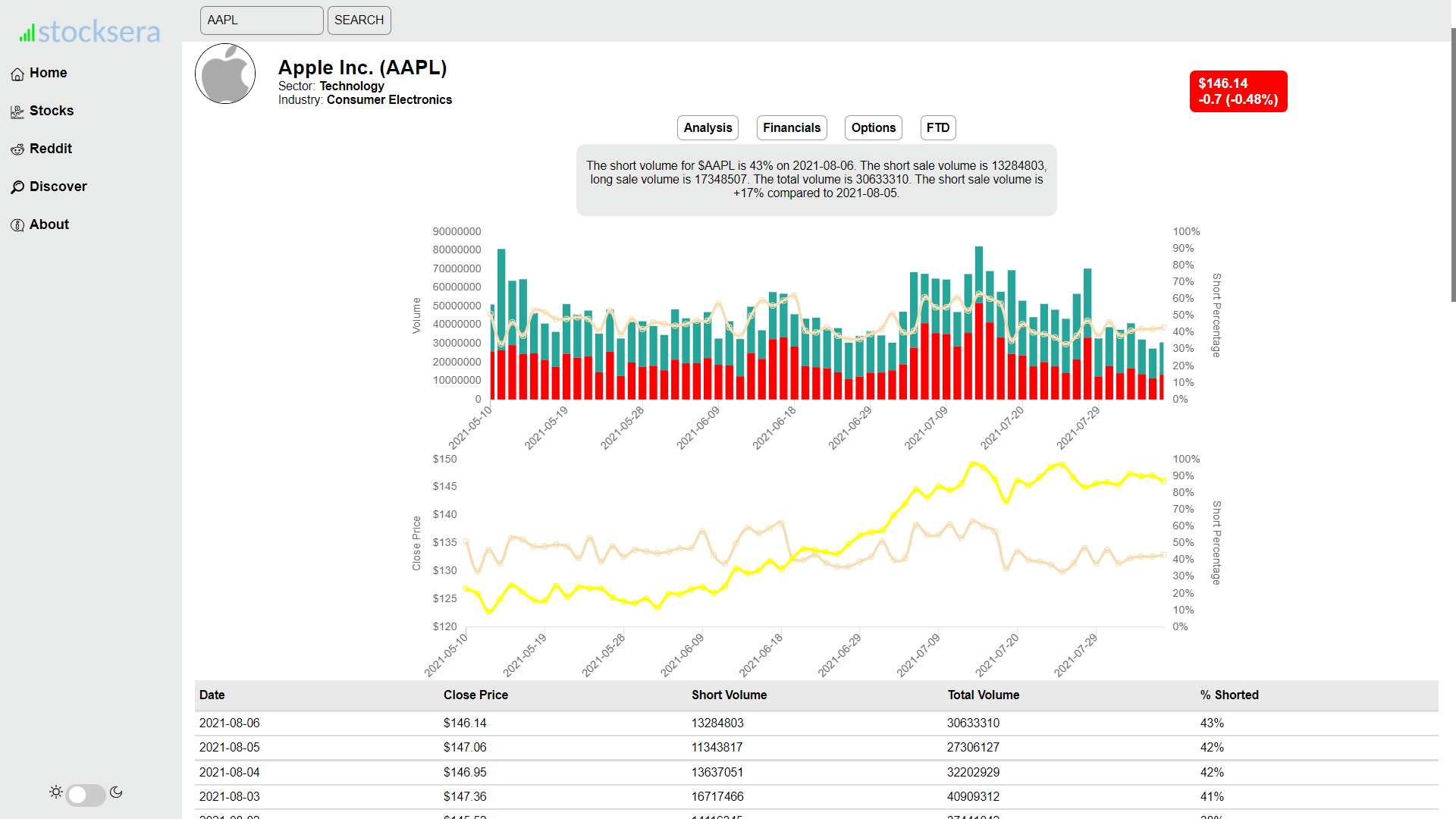Screen dimensions: 1456x819
Task: Click the red price change badge
Action: (x=1238, y=91)
